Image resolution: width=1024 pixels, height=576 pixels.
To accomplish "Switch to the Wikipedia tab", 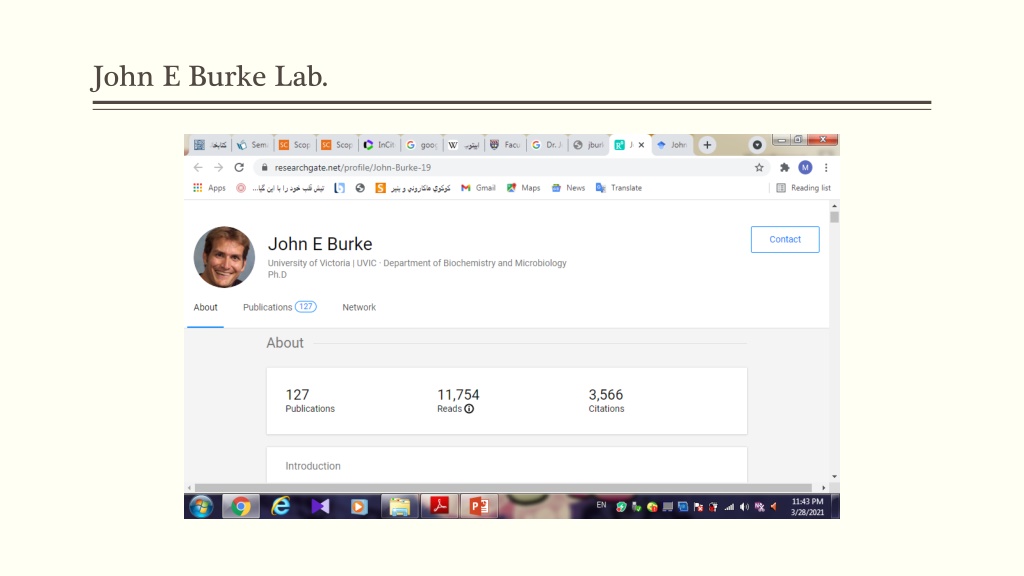I will (464, 145).
